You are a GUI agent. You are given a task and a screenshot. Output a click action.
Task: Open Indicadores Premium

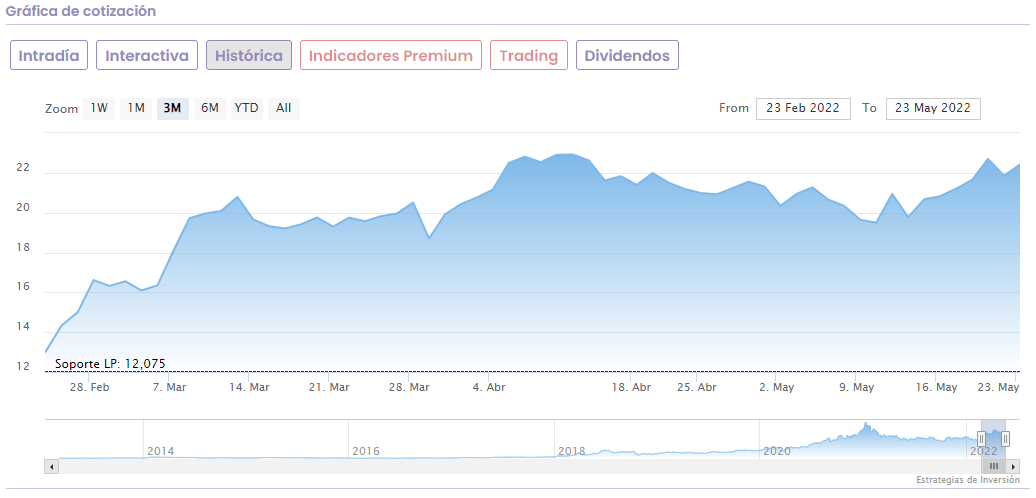391,55
